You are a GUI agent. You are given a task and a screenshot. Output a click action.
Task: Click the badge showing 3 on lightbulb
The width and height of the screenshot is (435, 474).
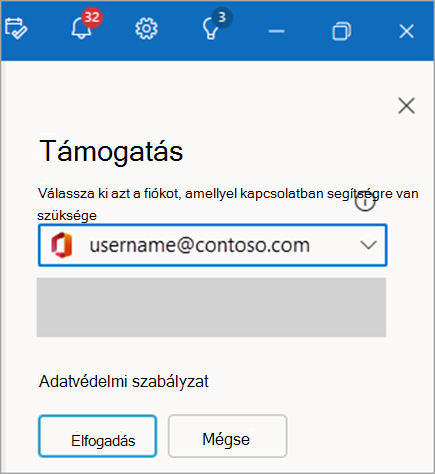[222, 17]
